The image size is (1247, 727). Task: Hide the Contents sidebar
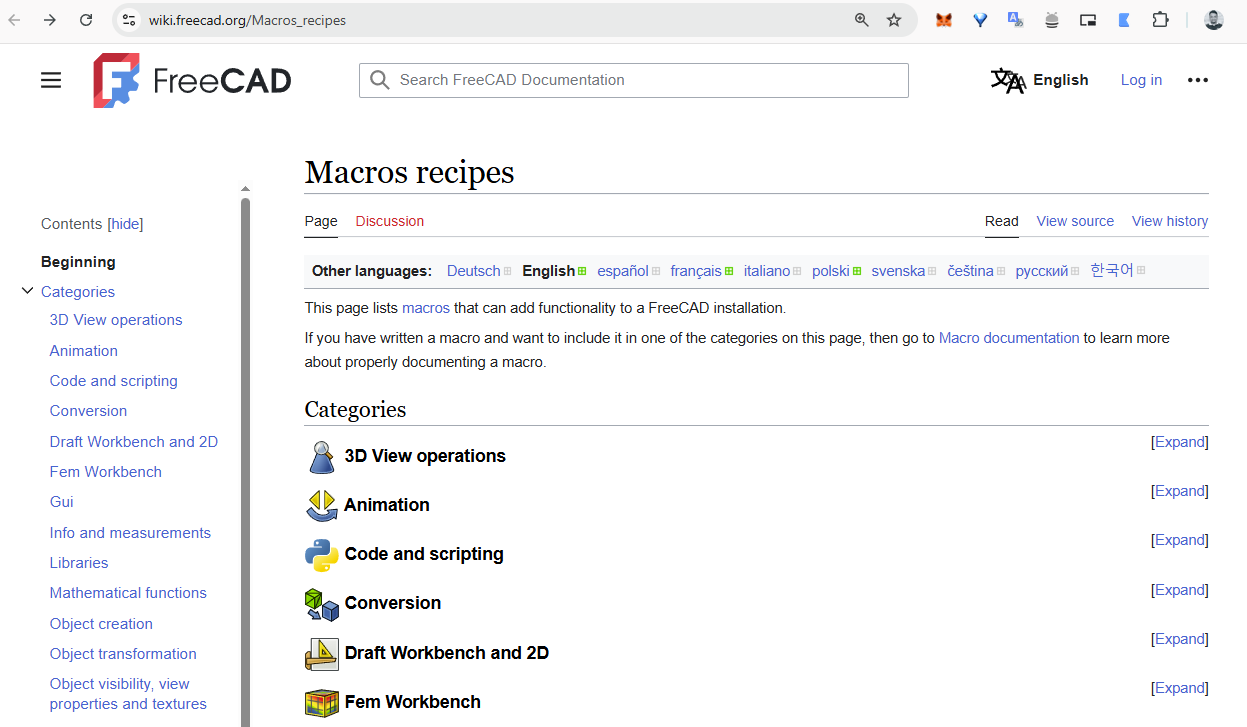(126, 224)
